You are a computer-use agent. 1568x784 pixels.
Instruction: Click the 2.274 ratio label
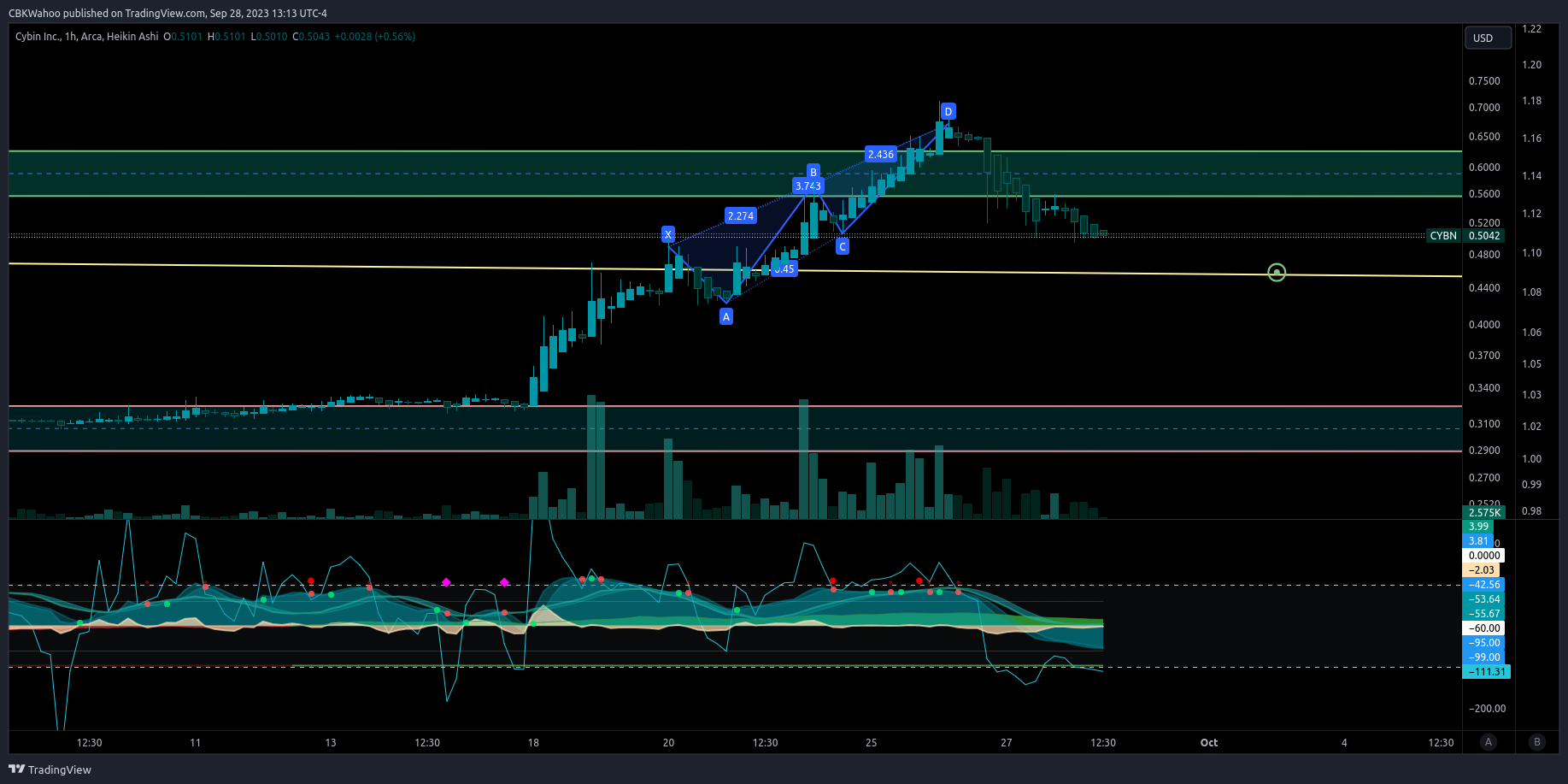[741, 215]
